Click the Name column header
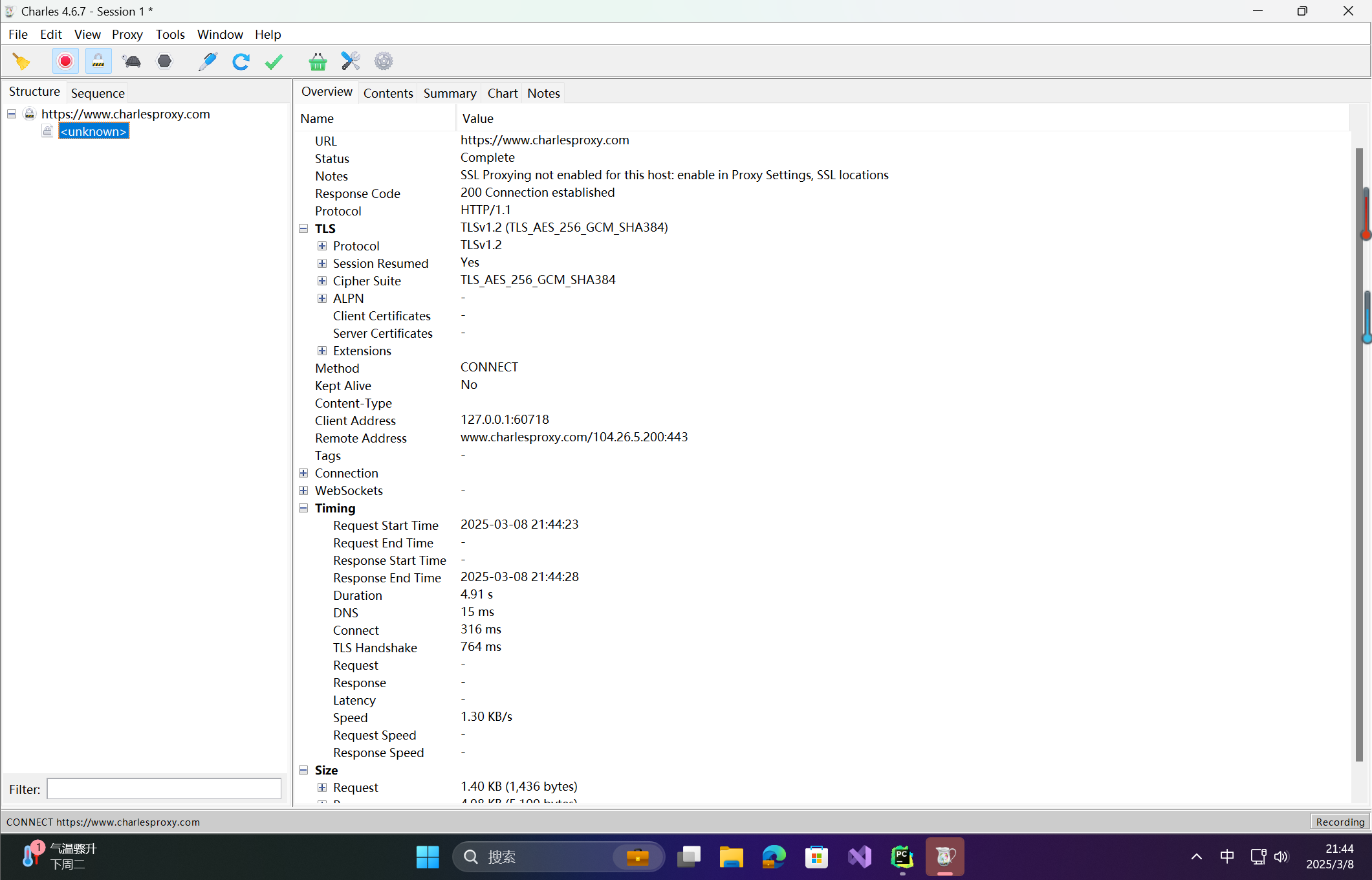 click(x=375, y=118)
